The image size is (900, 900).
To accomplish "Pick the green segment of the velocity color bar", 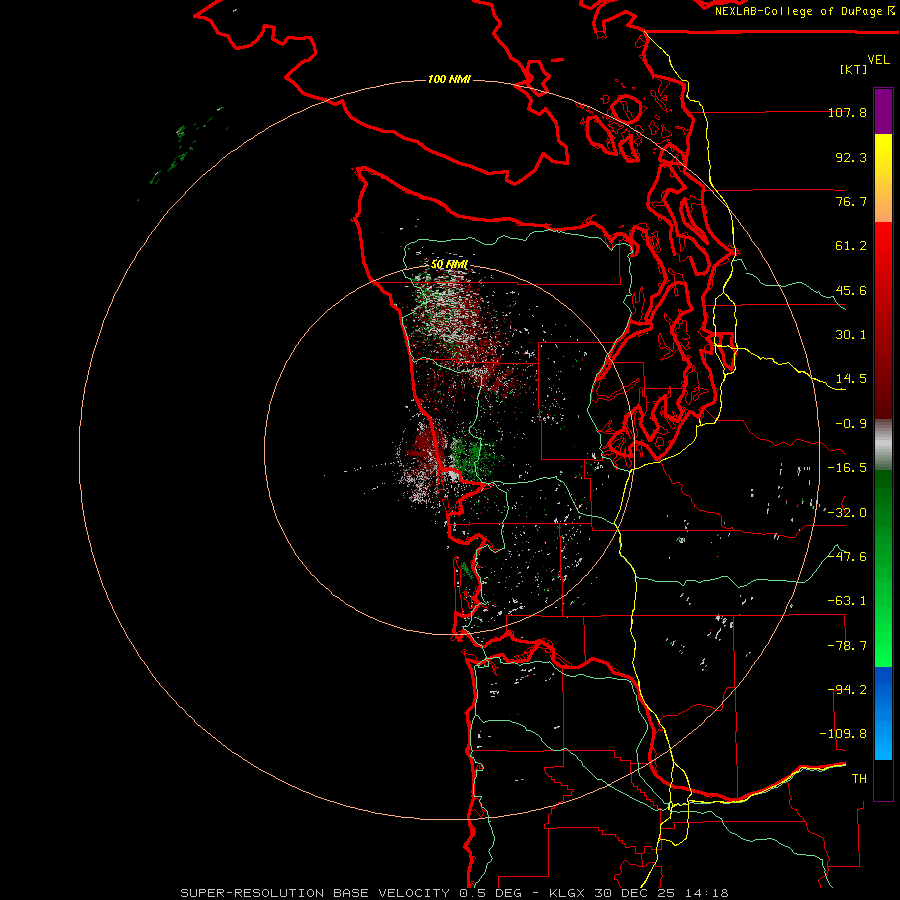I will (883, 568).
